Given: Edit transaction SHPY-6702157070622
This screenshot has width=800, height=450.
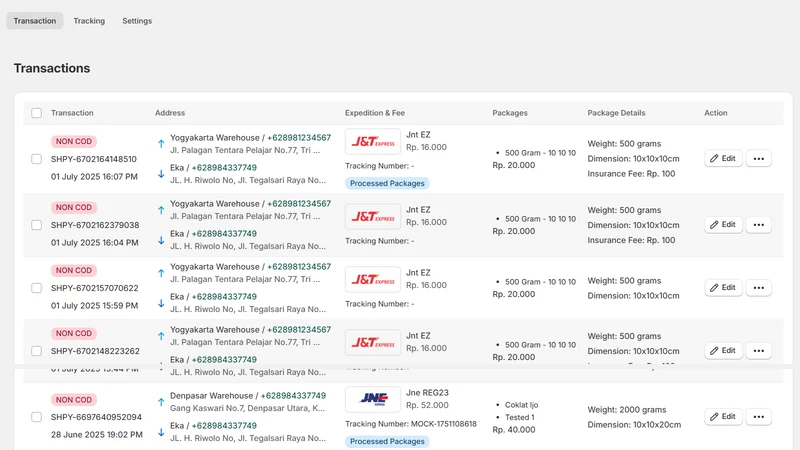Looking at the screenshot, I should coord(723,288).
